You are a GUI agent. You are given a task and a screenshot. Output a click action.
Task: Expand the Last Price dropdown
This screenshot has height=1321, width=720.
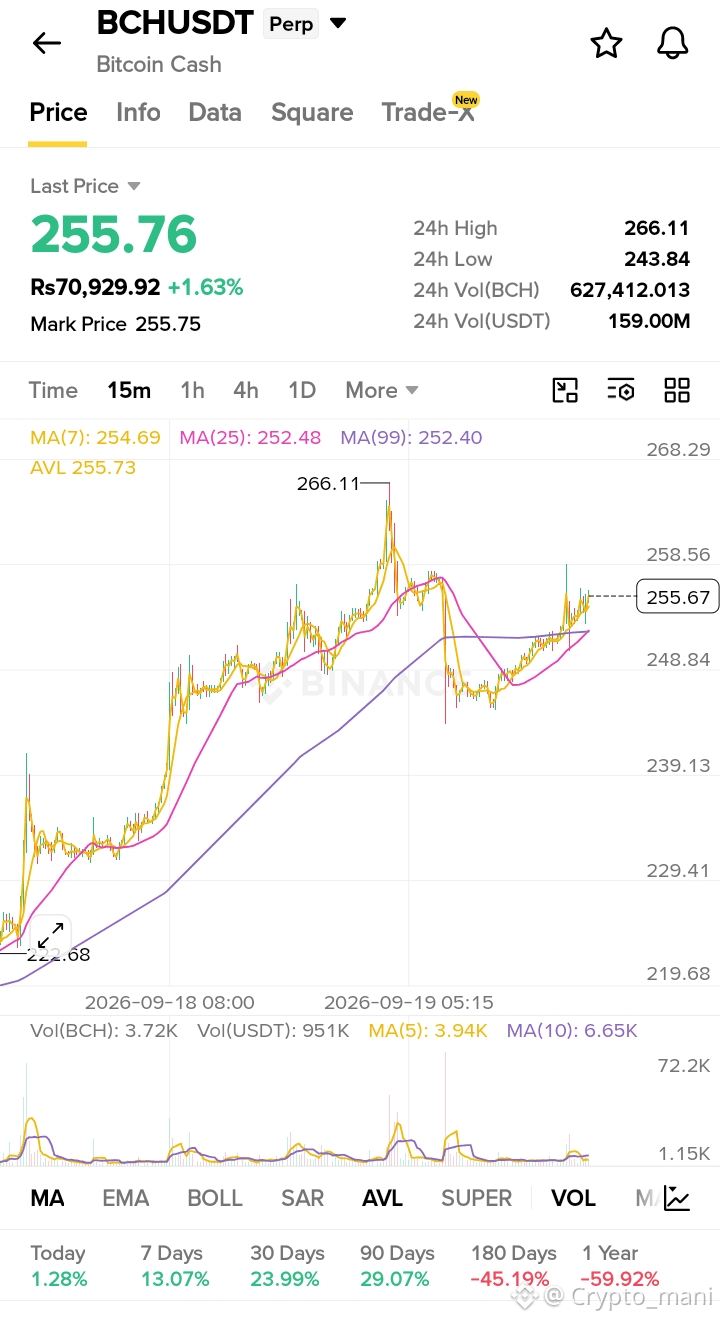click(85, 186)
